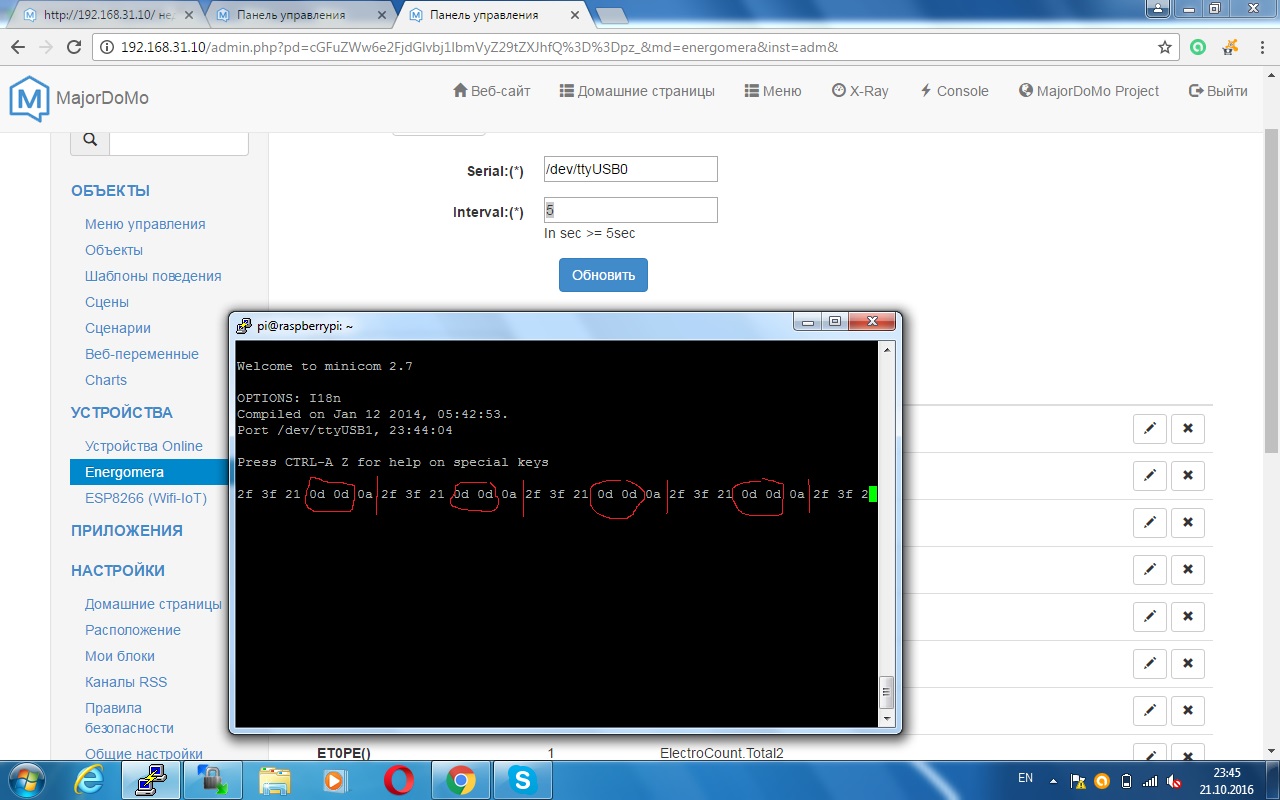Click the terminal window scroll-down arrow
Image resolution: width=1280 pixels, height=800 pixels.
point(886,718)
